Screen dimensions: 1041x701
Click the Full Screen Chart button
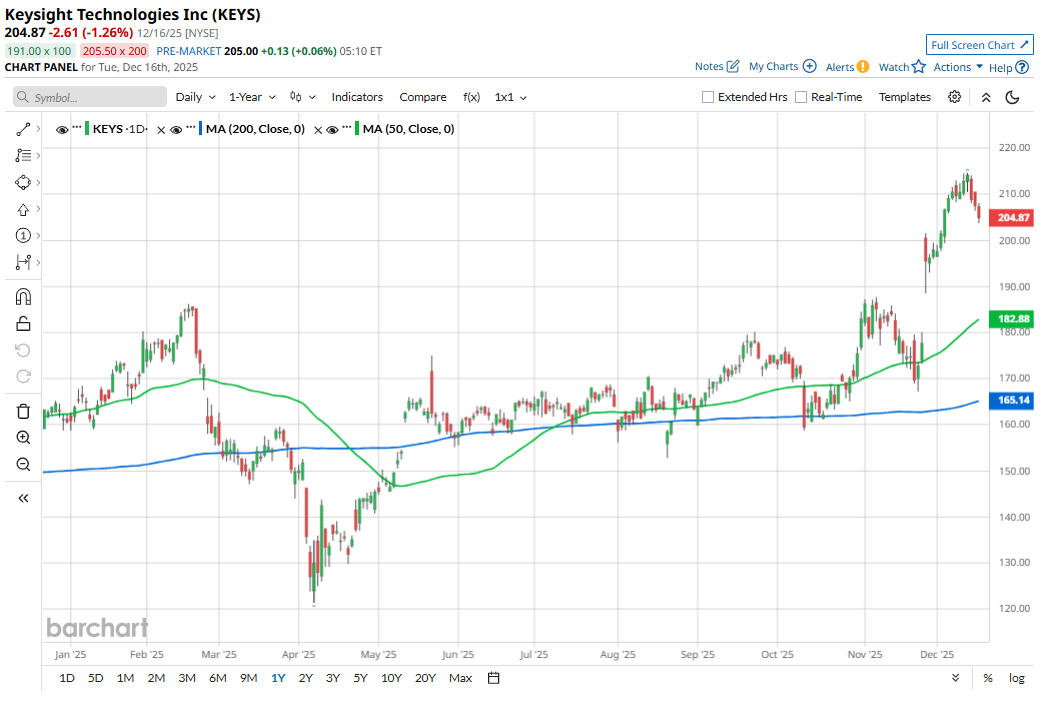pyautogui.click(x=979, y=45)
